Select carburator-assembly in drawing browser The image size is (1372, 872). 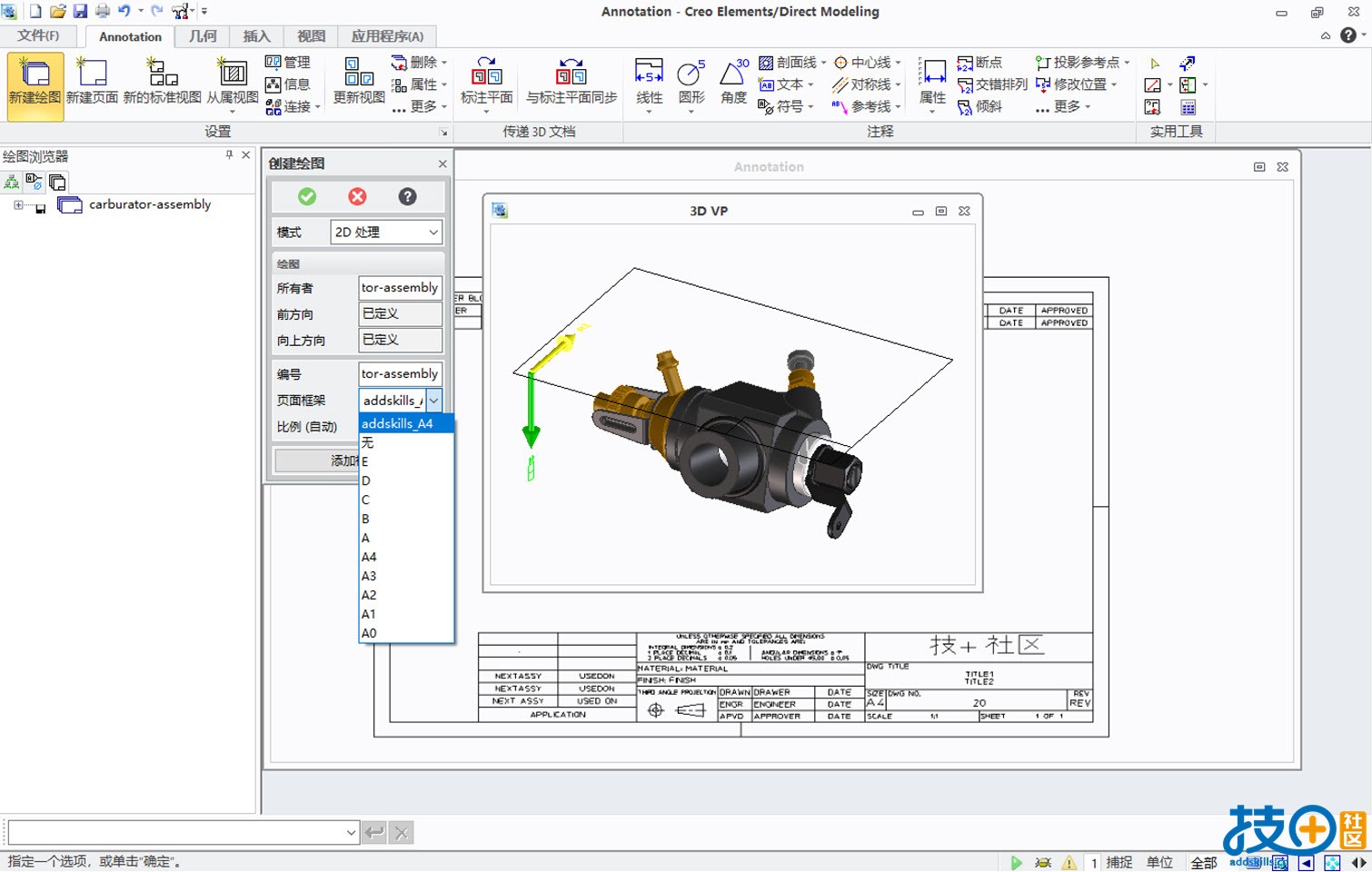coord(149,204)
